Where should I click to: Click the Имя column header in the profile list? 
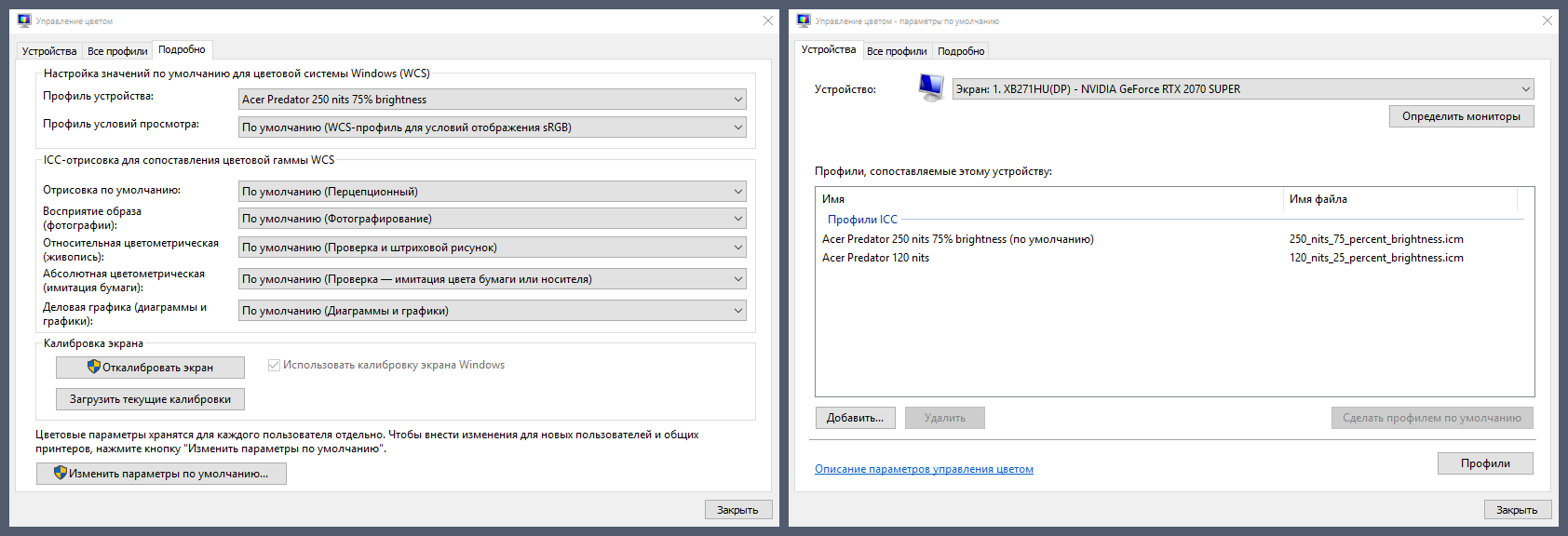pyautogui.click(x=833, y=199)
